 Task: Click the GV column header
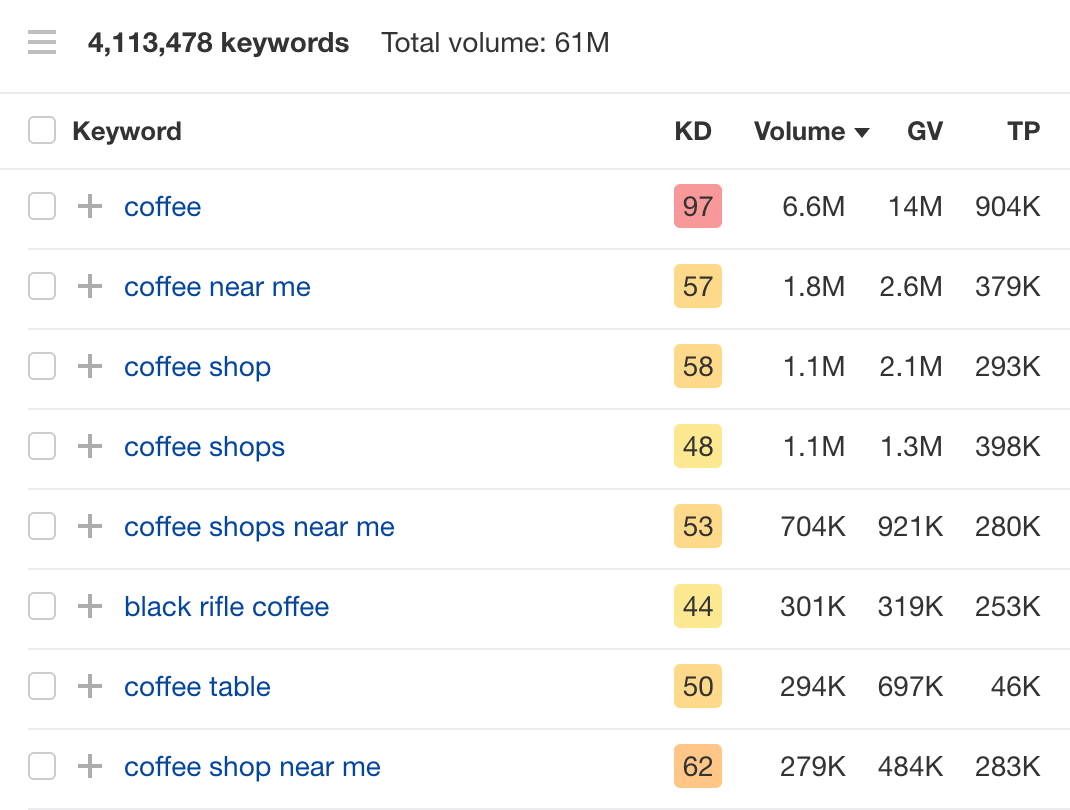924,131
